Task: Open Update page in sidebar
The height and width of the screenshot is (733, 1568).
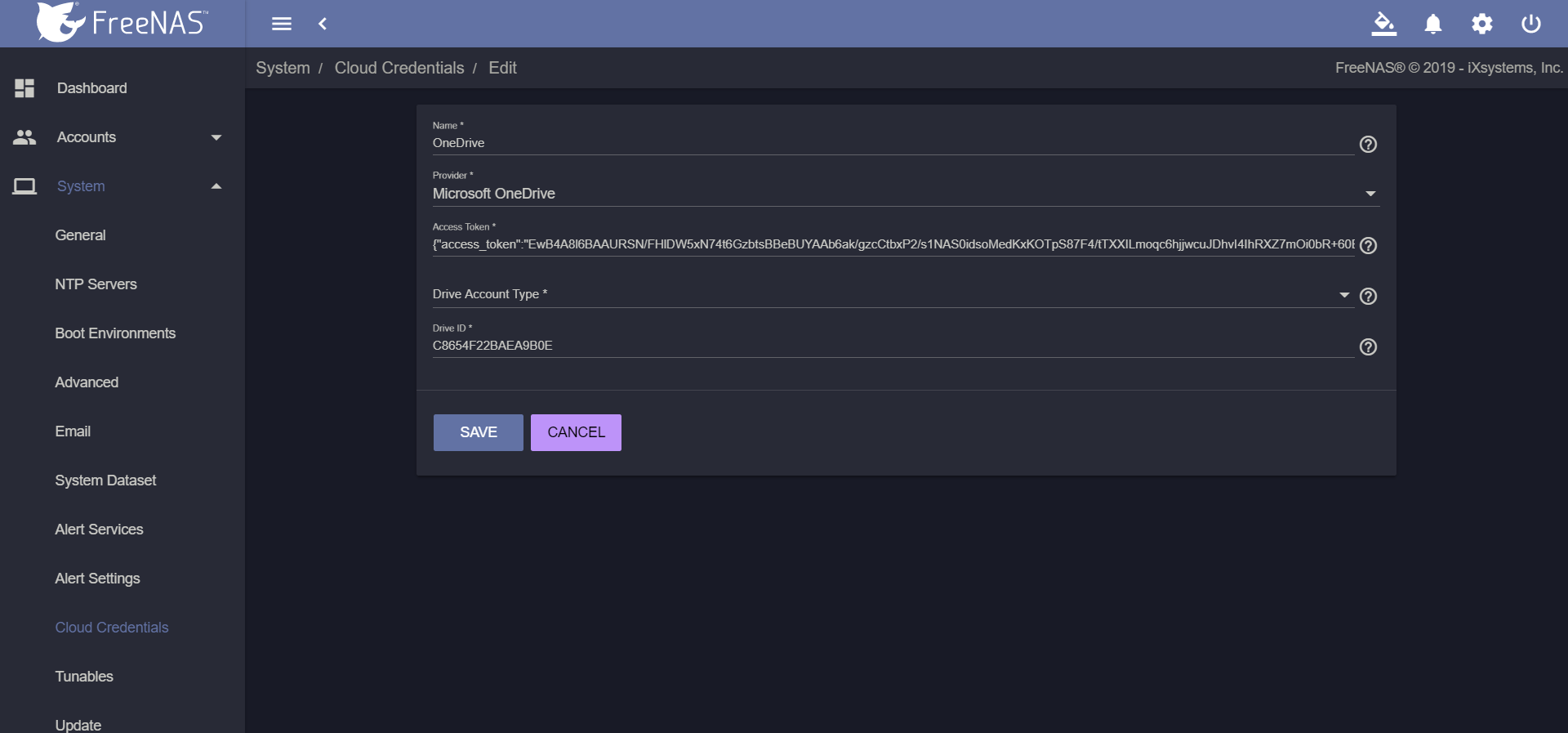Action: [x=78, y=725]
